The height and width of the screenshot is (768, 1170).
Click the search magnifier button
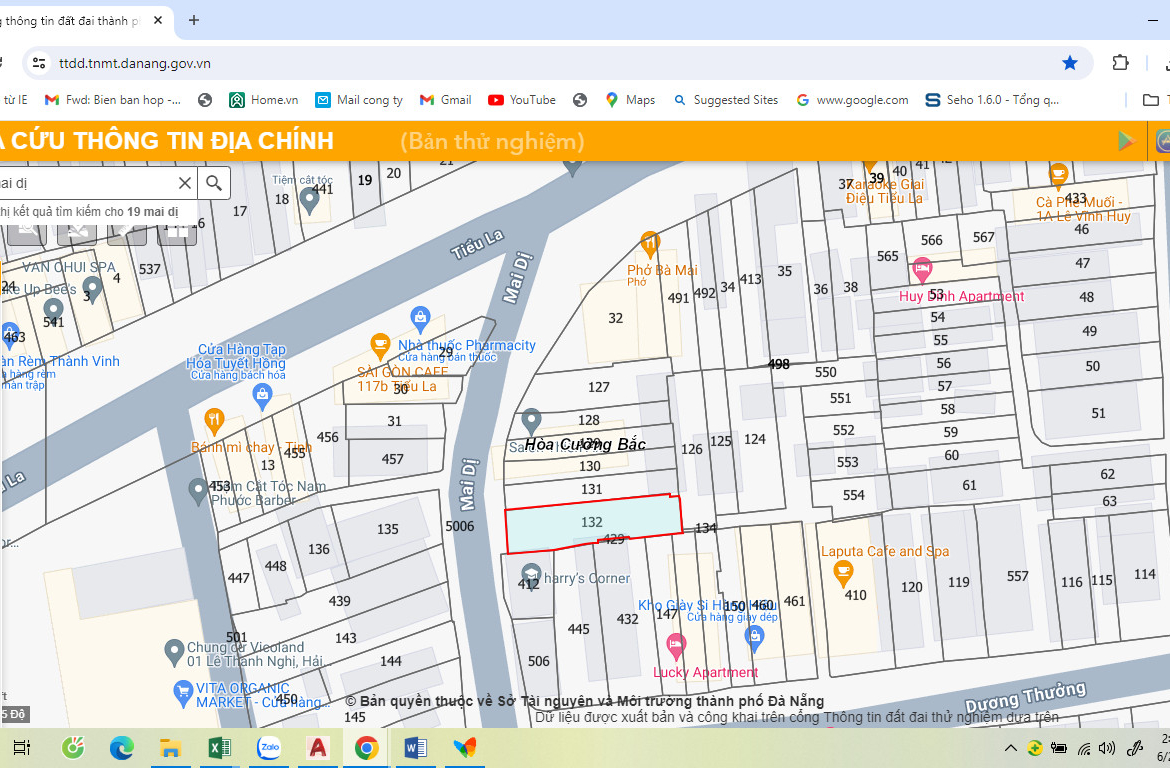(214, 183)
